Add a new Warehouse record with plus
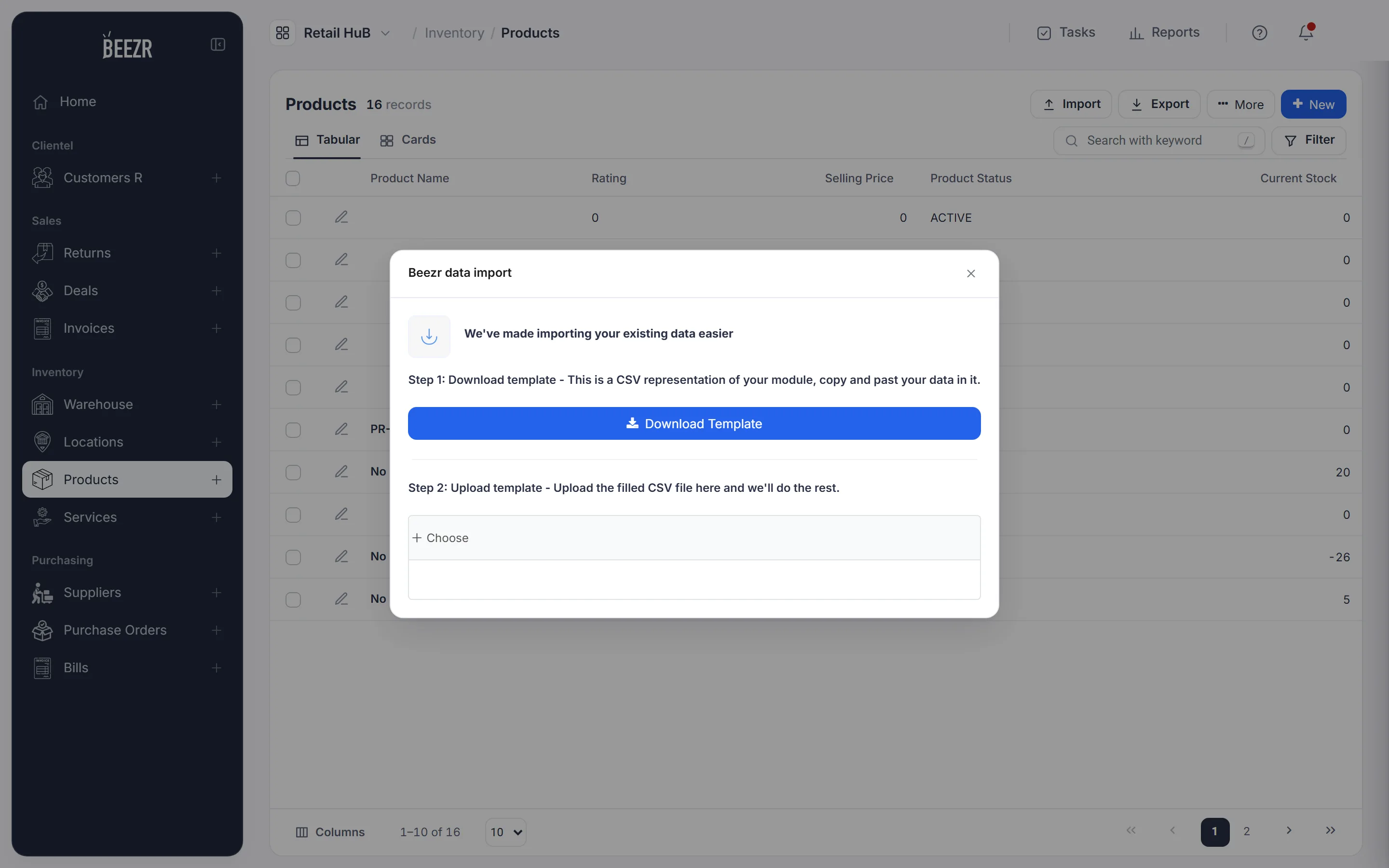The height and width of the screenshot is (868, 1389). pos(217,405)
